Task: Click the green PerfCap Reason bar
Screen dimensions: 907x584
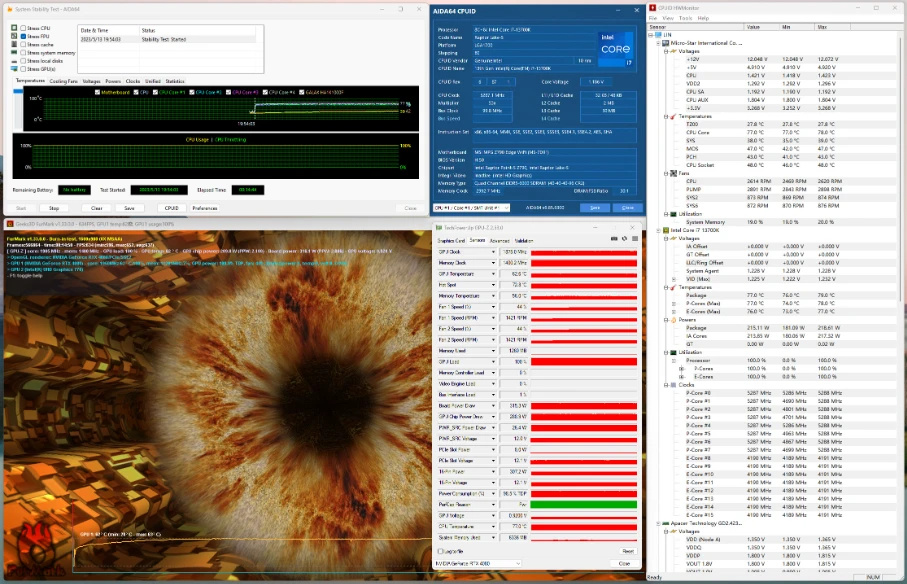Action: pos(584,505)
